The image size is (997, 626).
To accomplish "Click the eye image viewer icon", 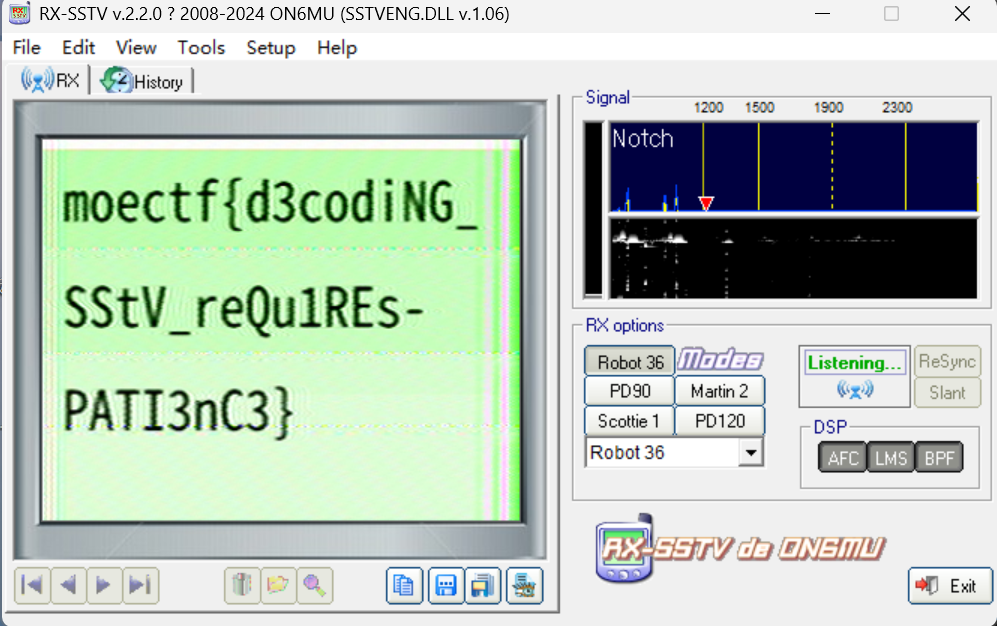I will (x=525, y=585).
